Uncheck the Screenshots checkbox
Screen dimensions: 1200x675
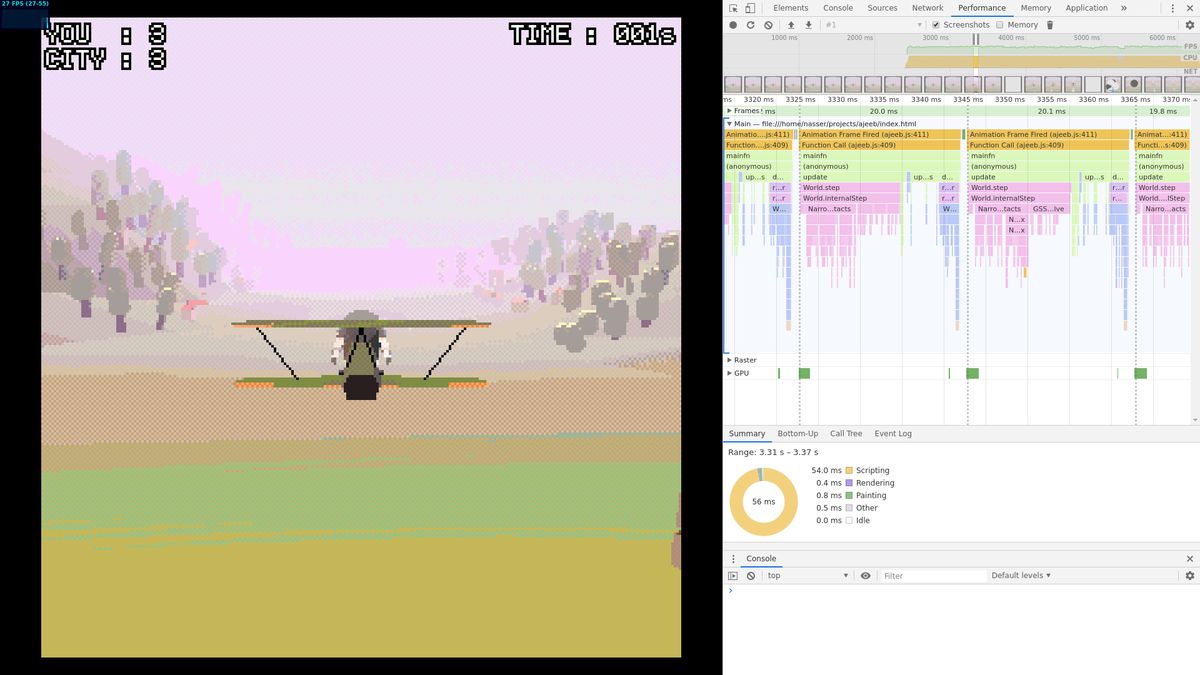(x=936, y=25)
